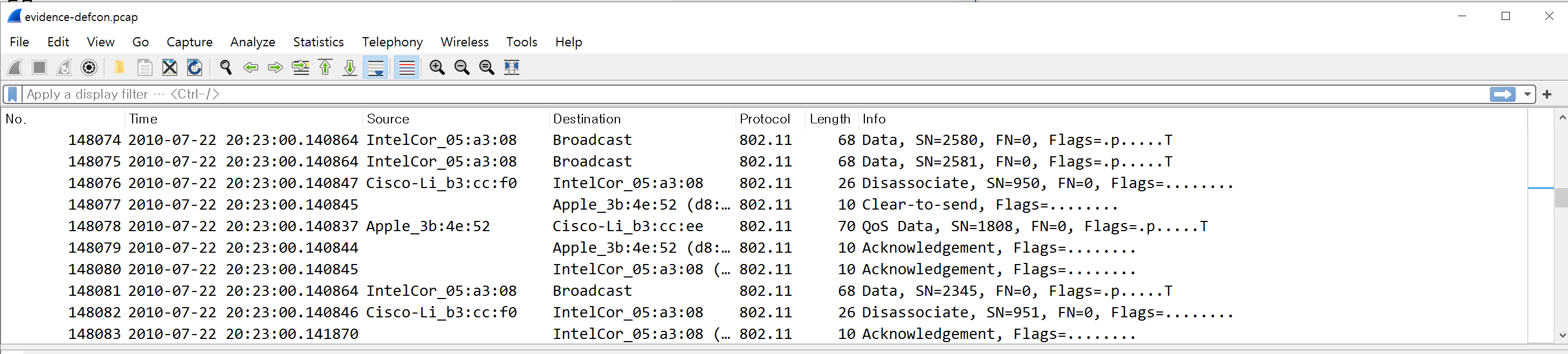Start capturing packets with the shark fin icon
The height and width of the screenshot is (354, 1568).
coord(15,67)
